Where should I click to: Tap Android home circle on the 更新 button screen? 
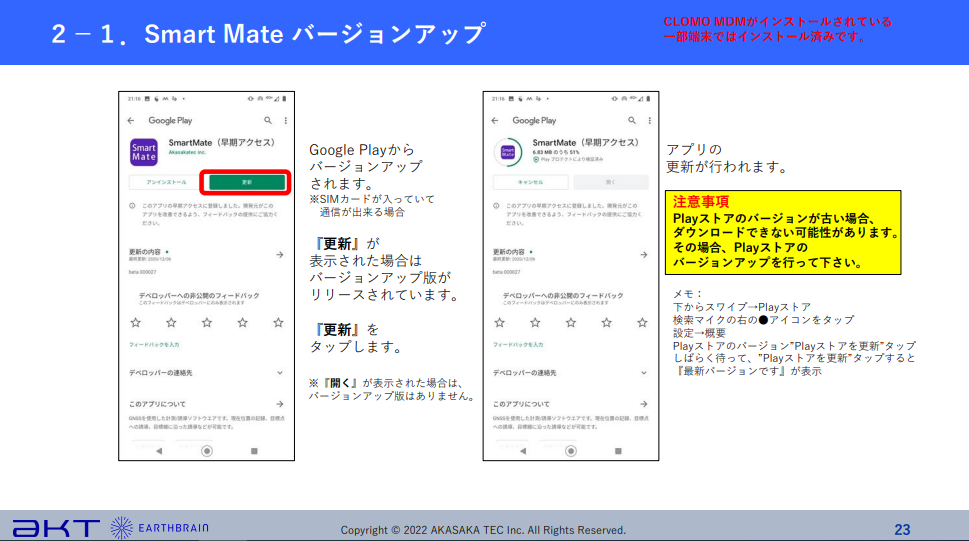coord(207,451)
